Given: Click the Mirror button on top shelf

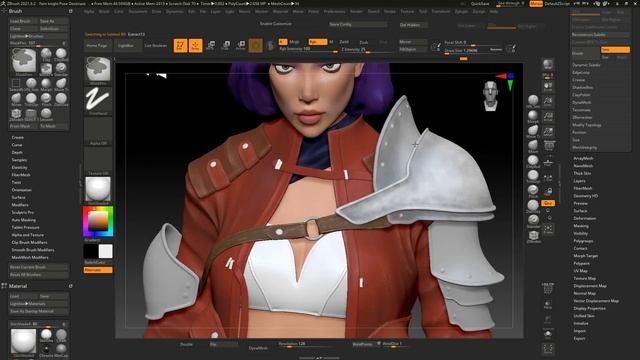Looking at the screenshot, I should coord(413,42).
